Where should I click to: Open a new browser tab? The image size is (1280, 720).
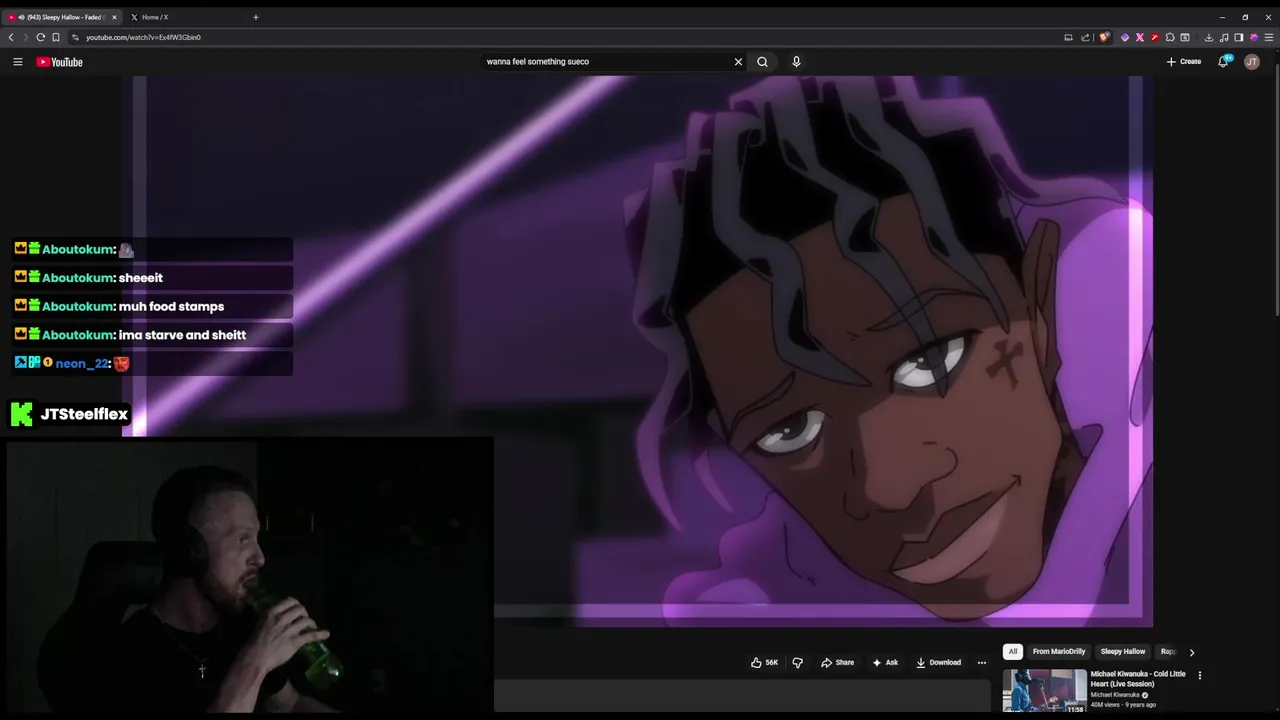[255, 17]
